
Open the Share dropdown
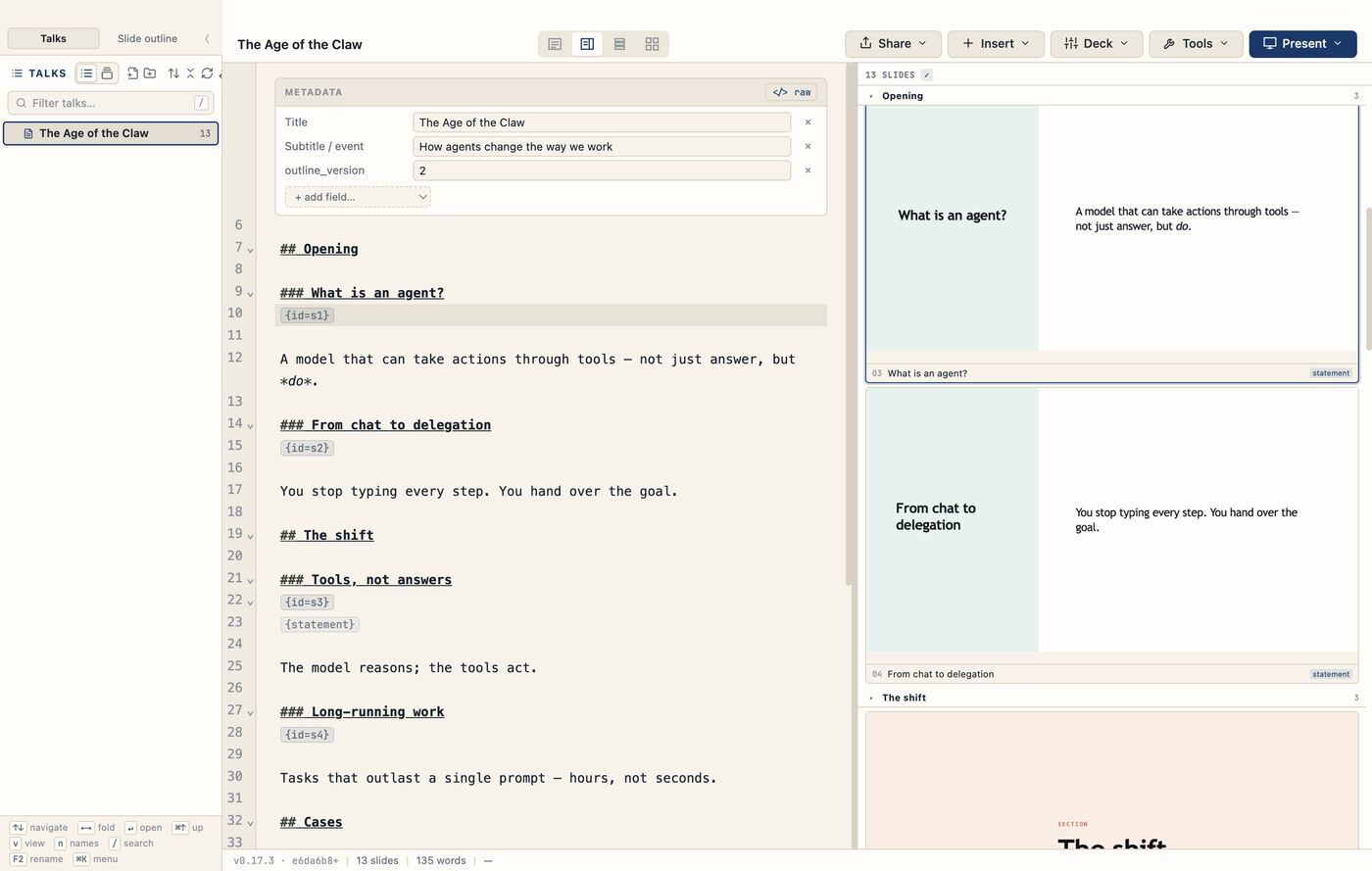(x=893, y=44)
